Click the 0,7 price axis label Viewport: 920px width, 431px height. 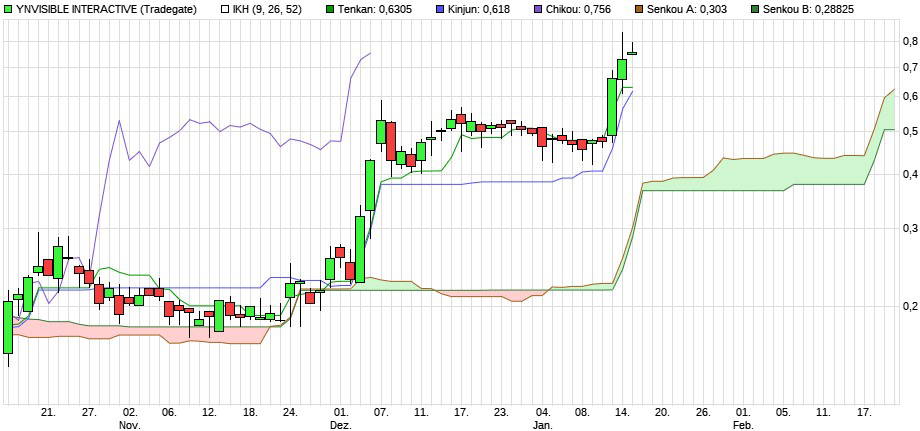pos(910,67)
